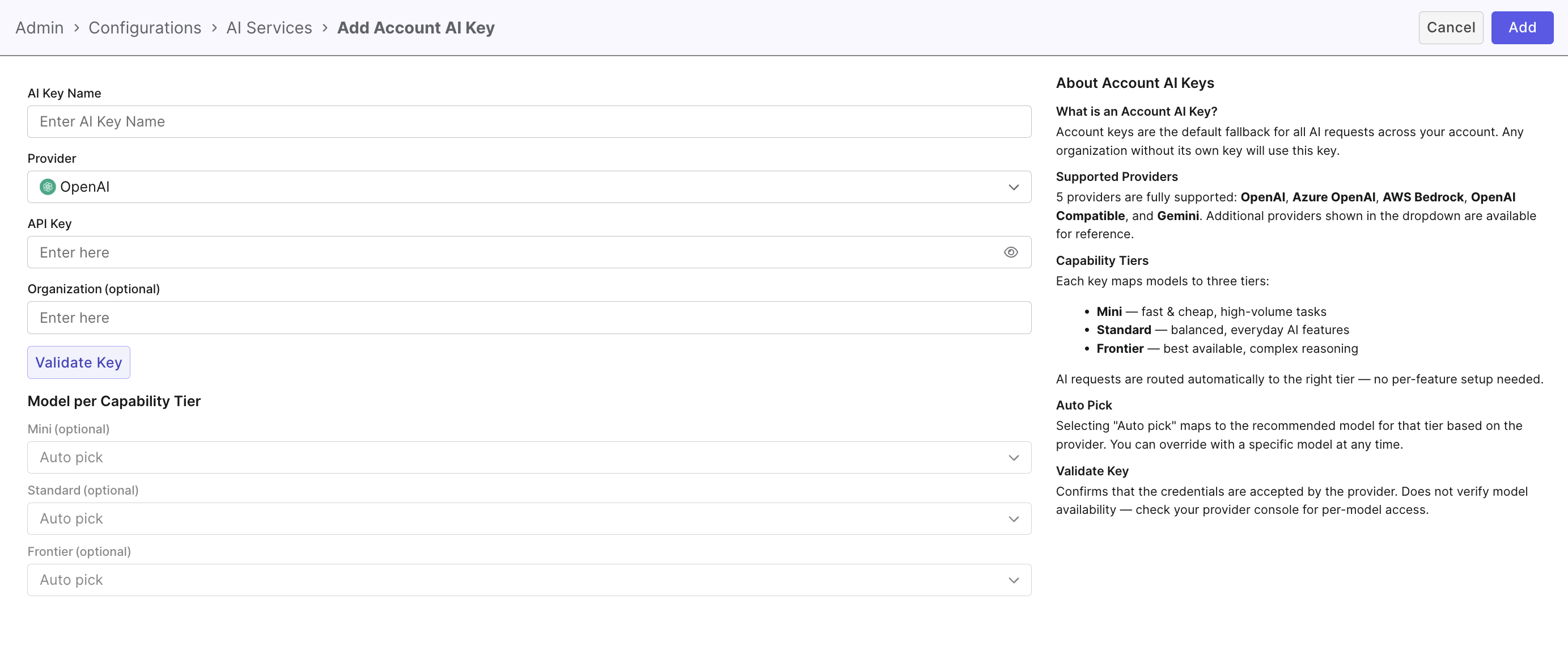1568x650 pixels.
Task: Click the chevron between Admin and Configurations
Action: pos(76,28)
